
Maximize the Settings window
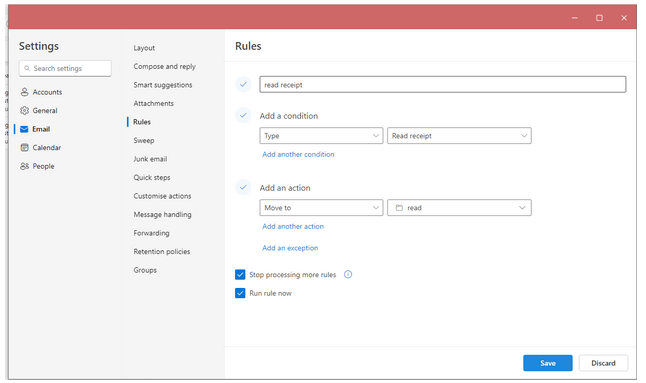coord(599,18)
